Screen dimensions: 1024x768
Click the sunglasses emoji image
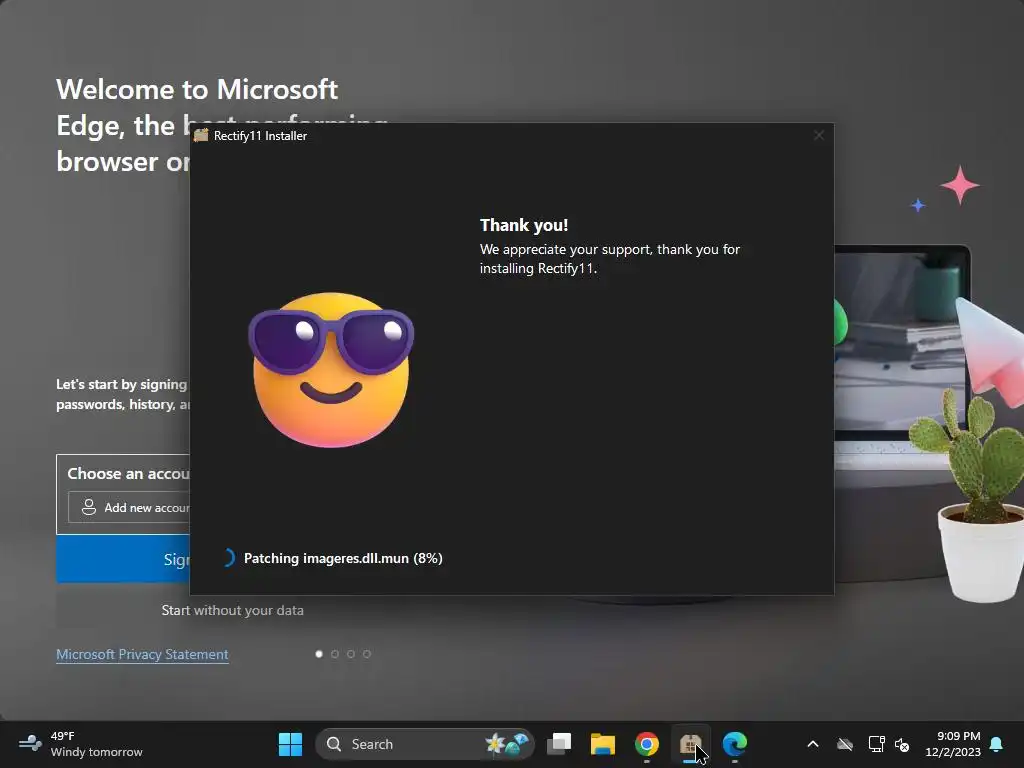(x=331, y=370)
